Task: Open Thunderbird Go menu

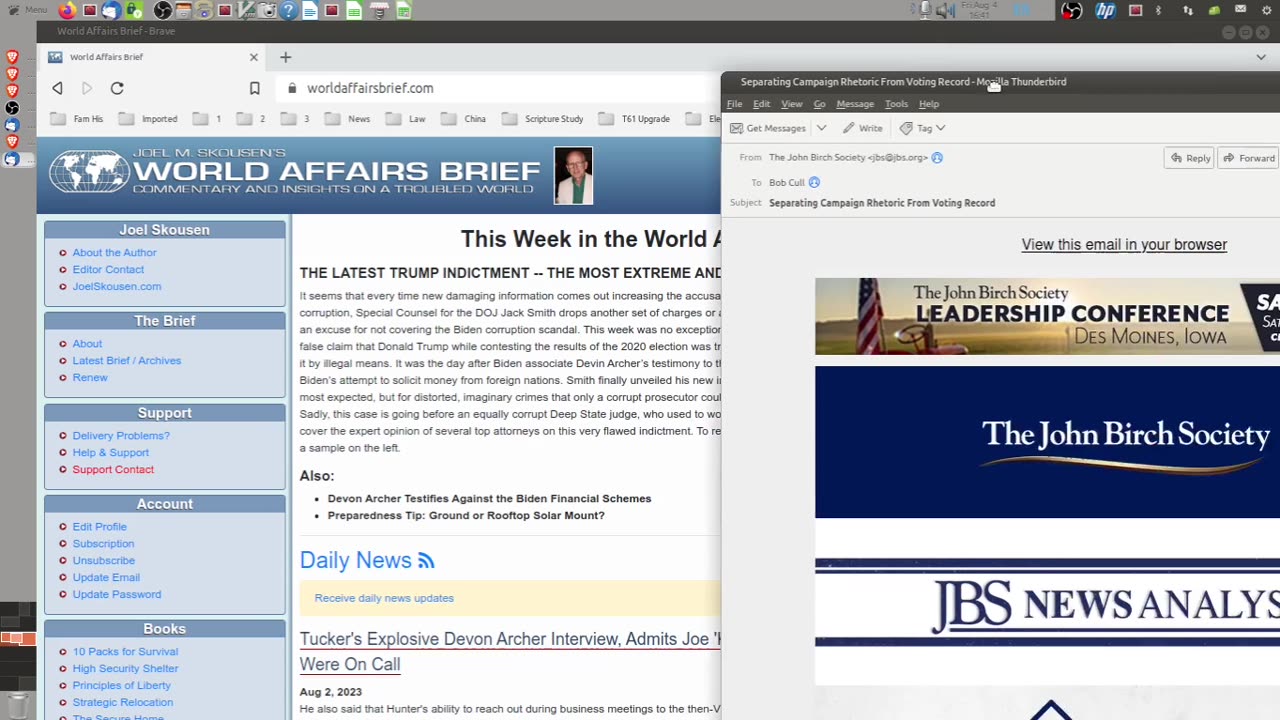Action: (x=819, y=104)
